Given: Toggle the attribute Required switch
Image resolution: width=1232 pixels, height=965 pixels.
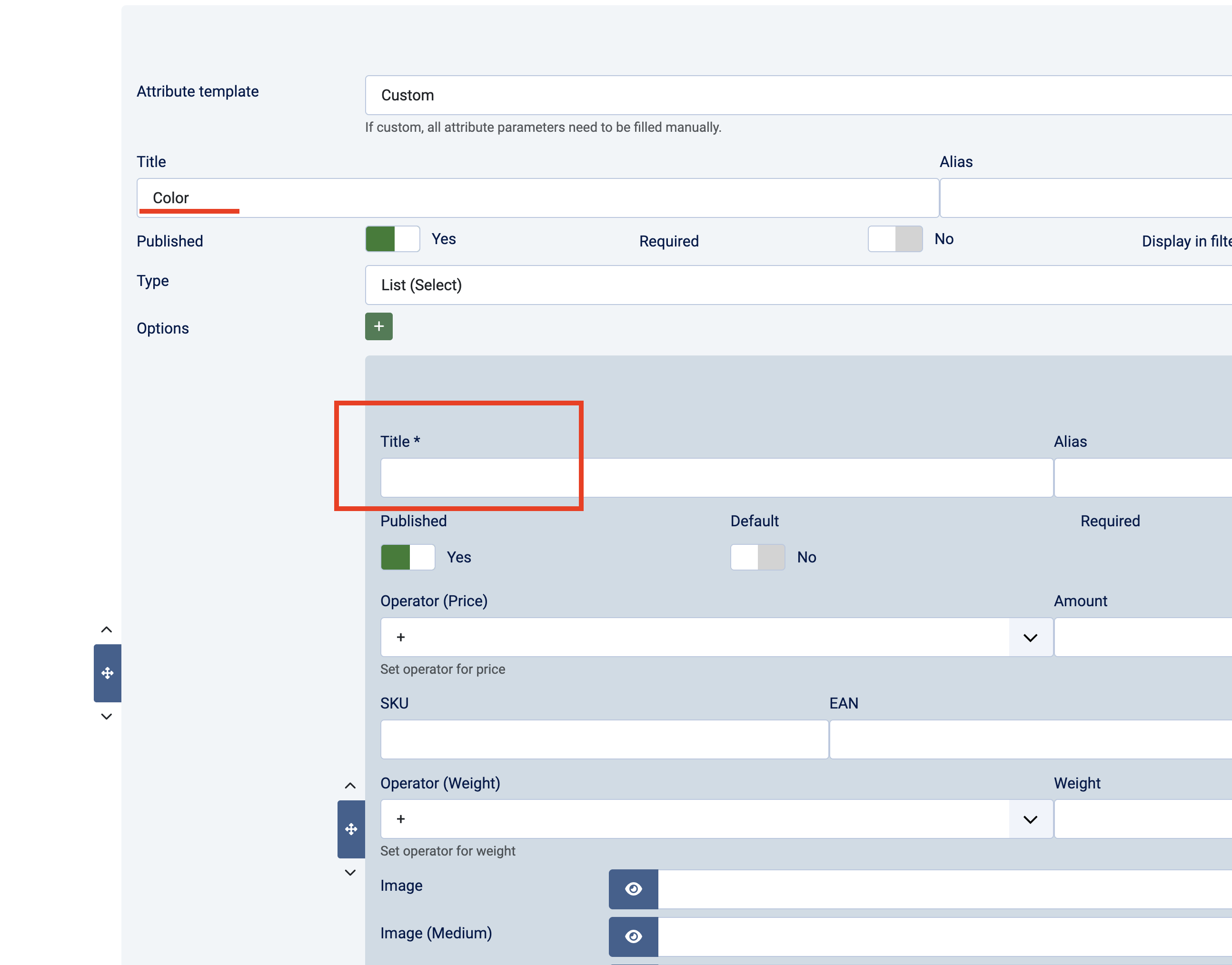Looking at the screenshot, I should (x=894, y=239).
